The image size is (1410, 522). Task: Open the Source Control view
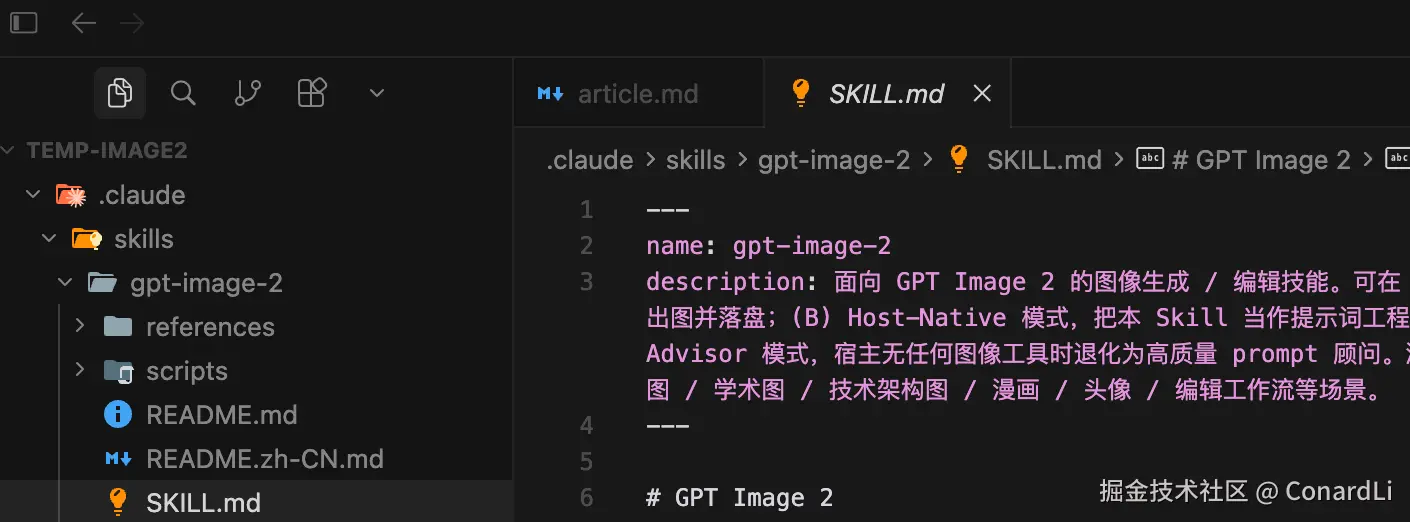(247, 93)
